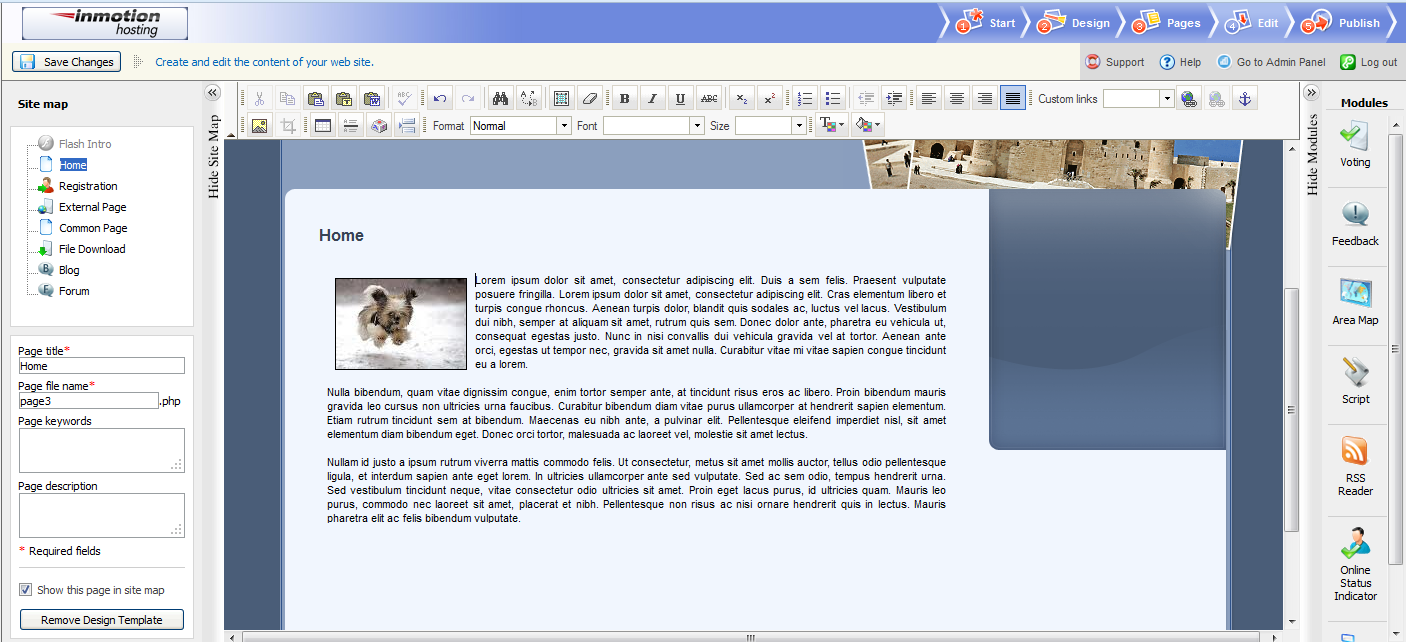Image resolution: width=1406 pixels, height=642 pixels.
Task: Insert a numbered list
Action: (805, 98)
